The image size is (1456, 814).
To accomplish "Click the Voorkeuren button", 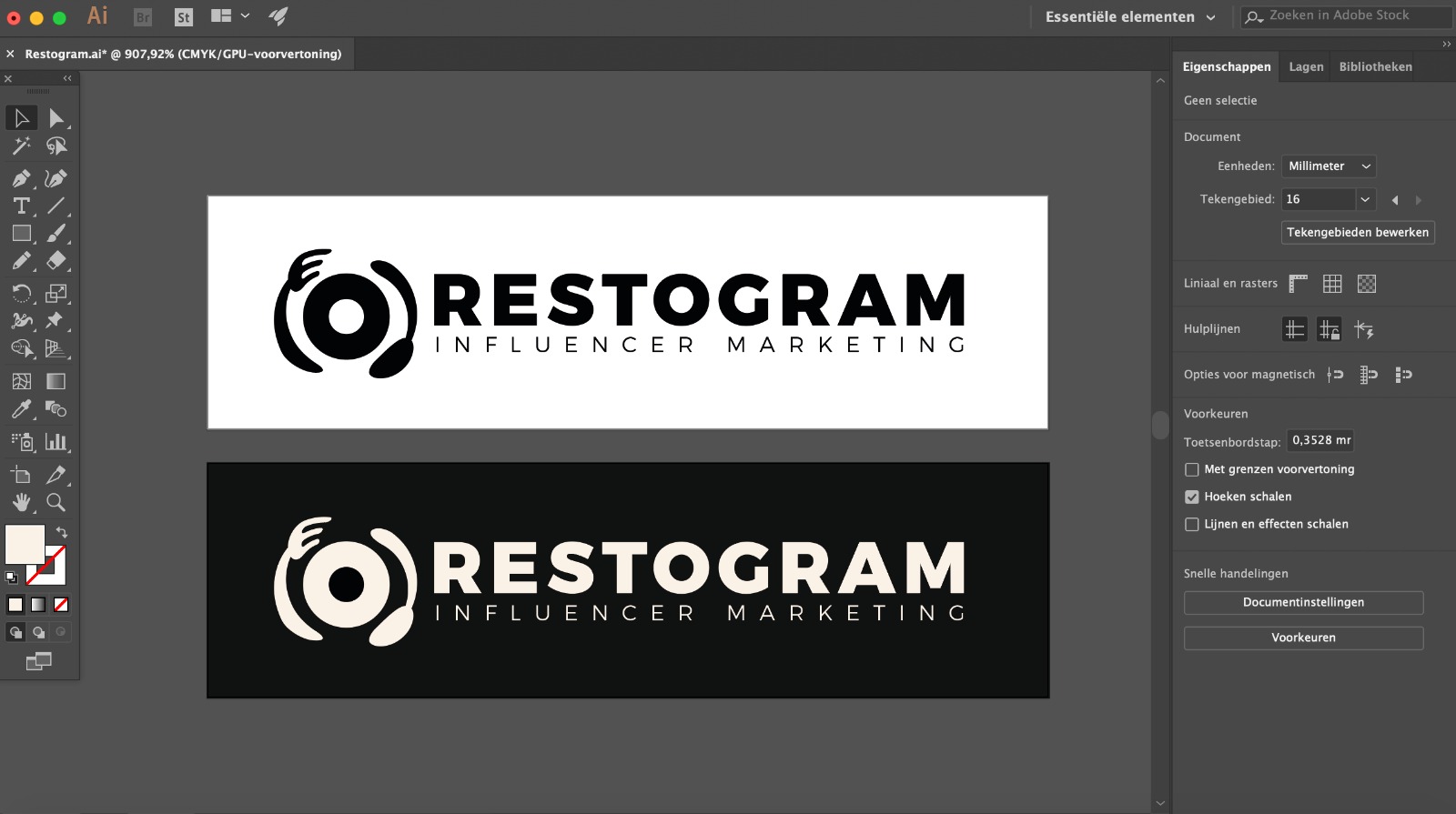I will tap(1303, 638).
